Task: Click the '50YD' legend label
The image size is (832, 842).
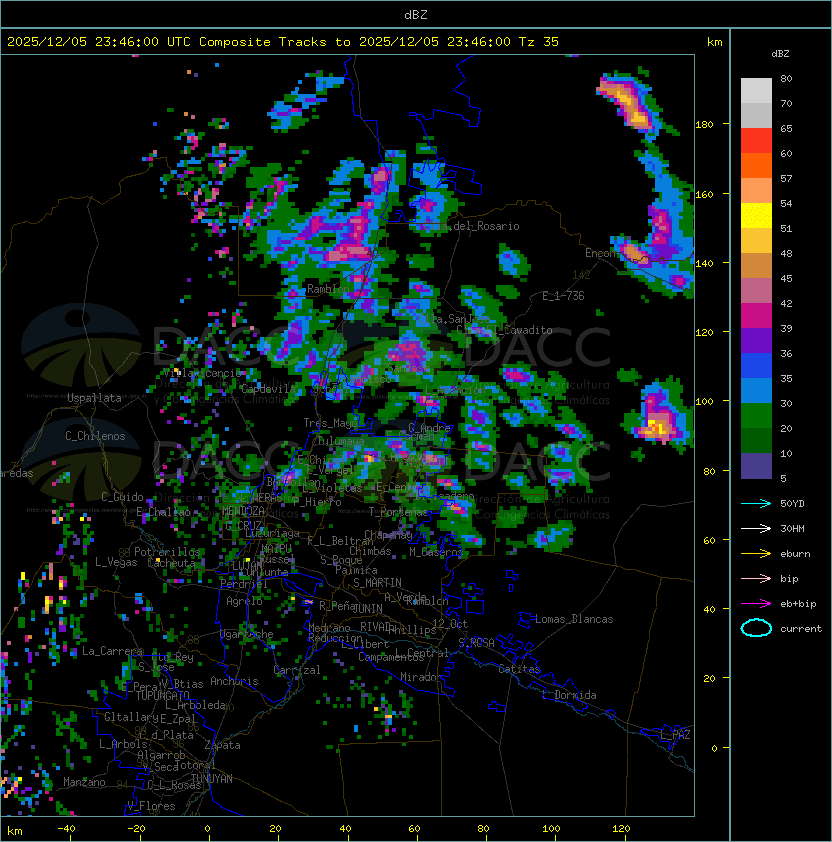Action: click(792, 503)
